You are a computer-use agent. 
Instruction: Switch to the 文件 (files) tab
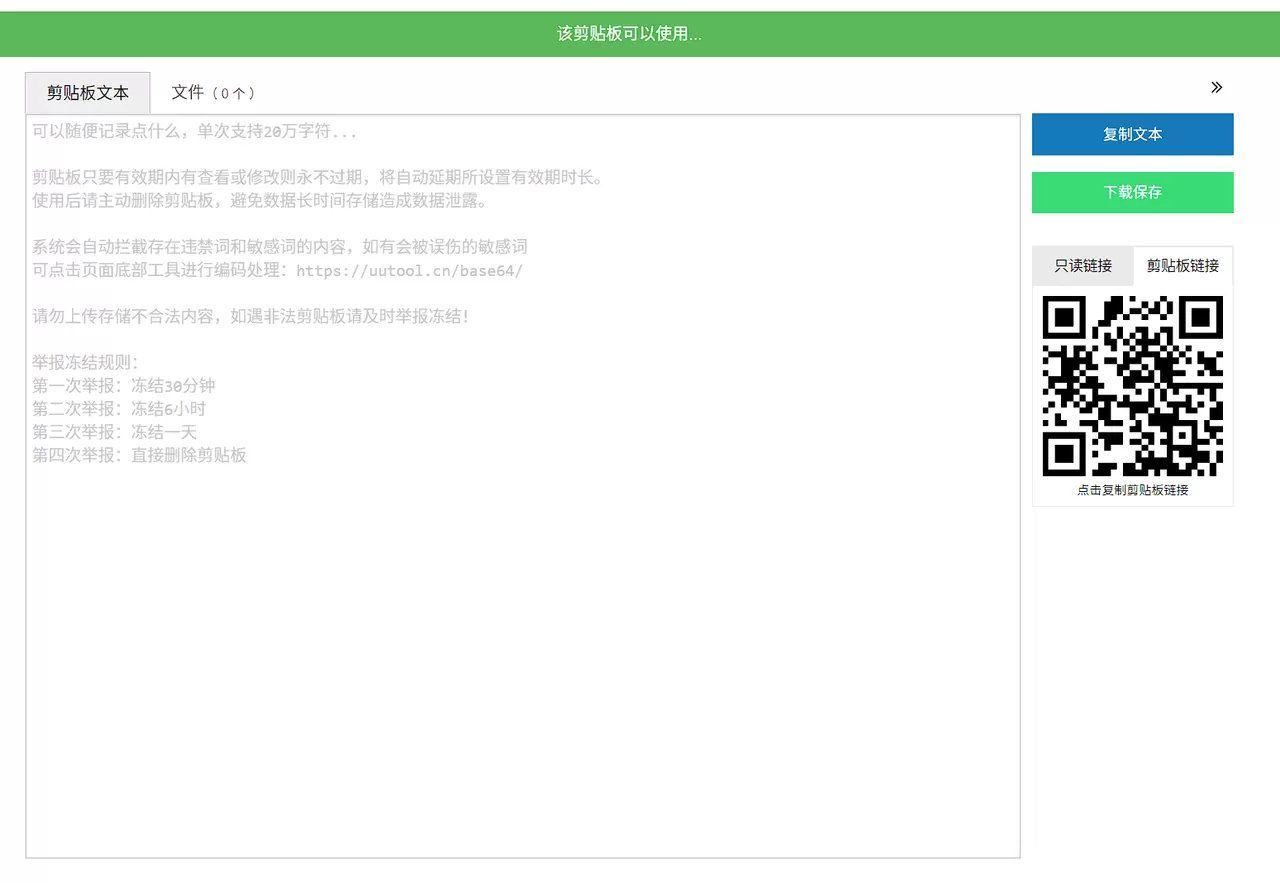click(213, 92)
